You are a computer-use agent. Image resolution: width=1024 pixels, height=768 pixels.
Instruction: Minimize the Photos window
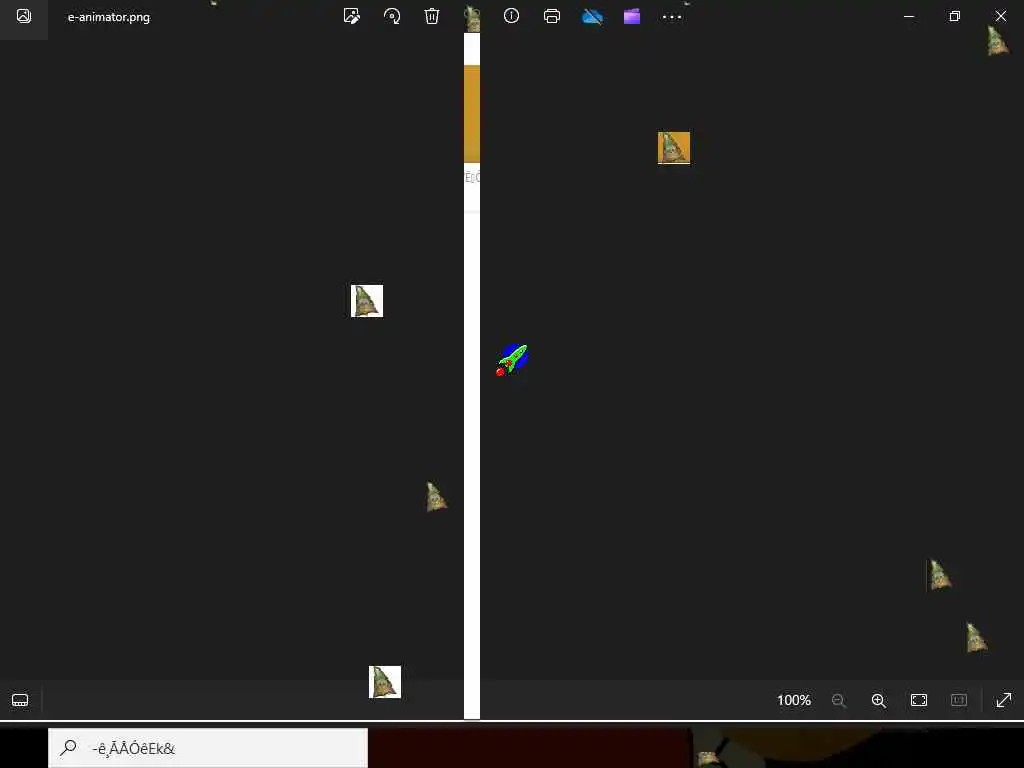pyautogui.click(x=908, y=16)
